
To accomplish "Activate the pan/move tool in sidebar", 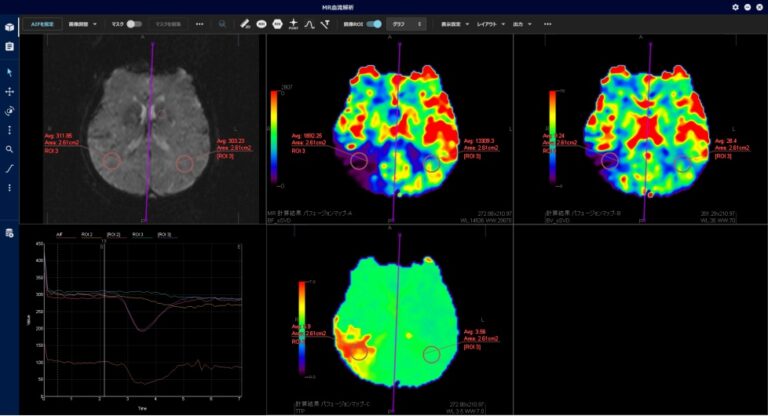I will (x=9, y=92).
